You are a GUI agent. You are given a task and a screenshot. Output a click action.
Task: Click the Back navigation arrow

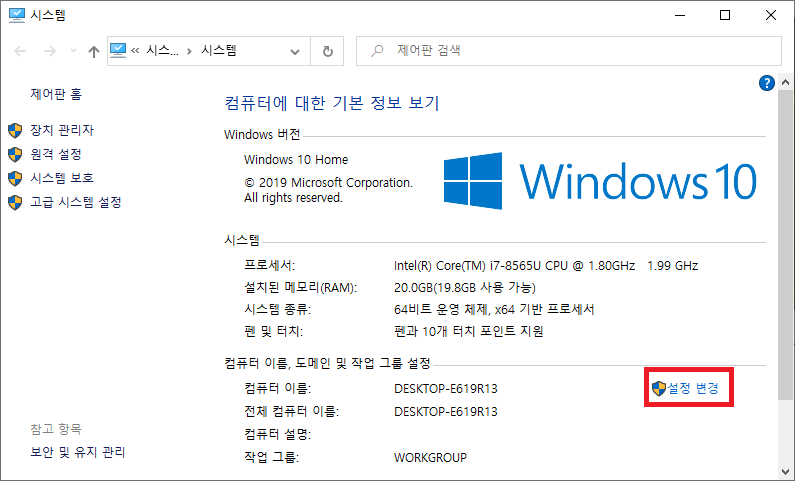click(x=20, y=51)
